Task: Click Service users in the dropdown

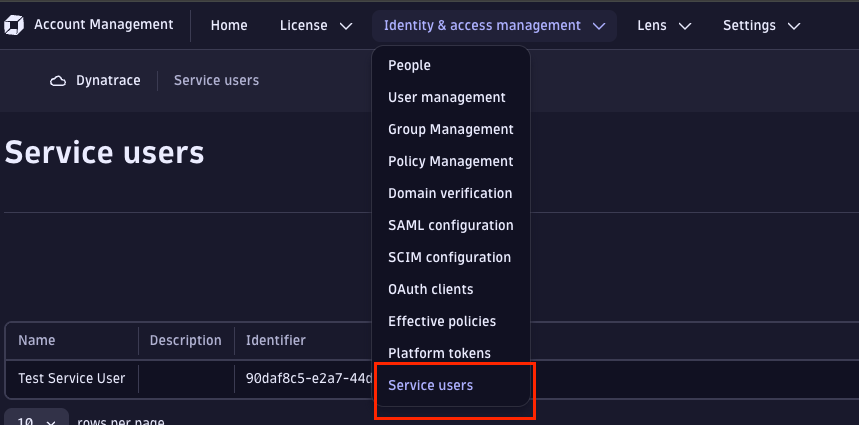Action: tap(430, 385)
